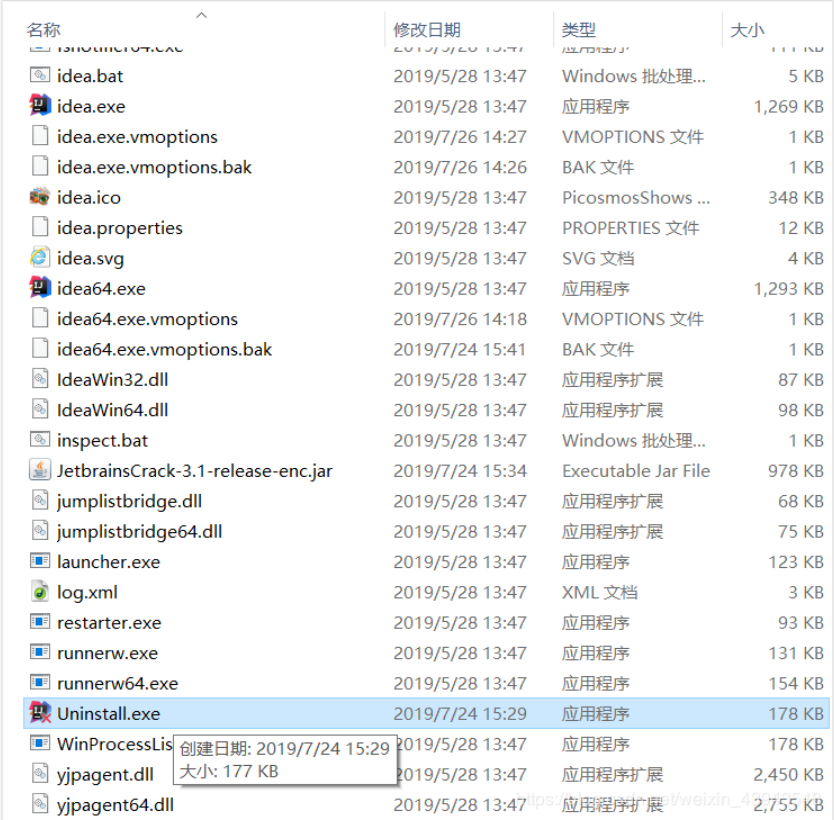
Task: Click the log.xml file icon
Action: (x=40, y=591)
